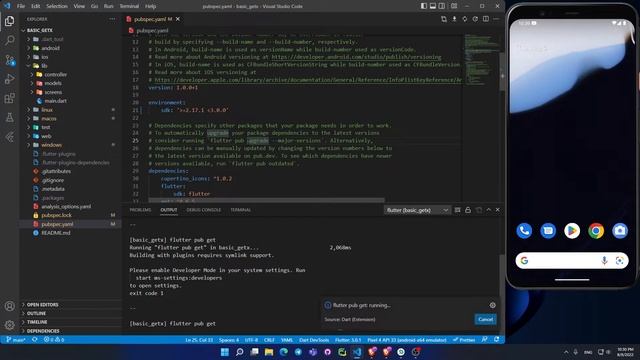This screenshot has height=360, width=640.
Task: Open Play Store on emulator
Action: (572, 231)
